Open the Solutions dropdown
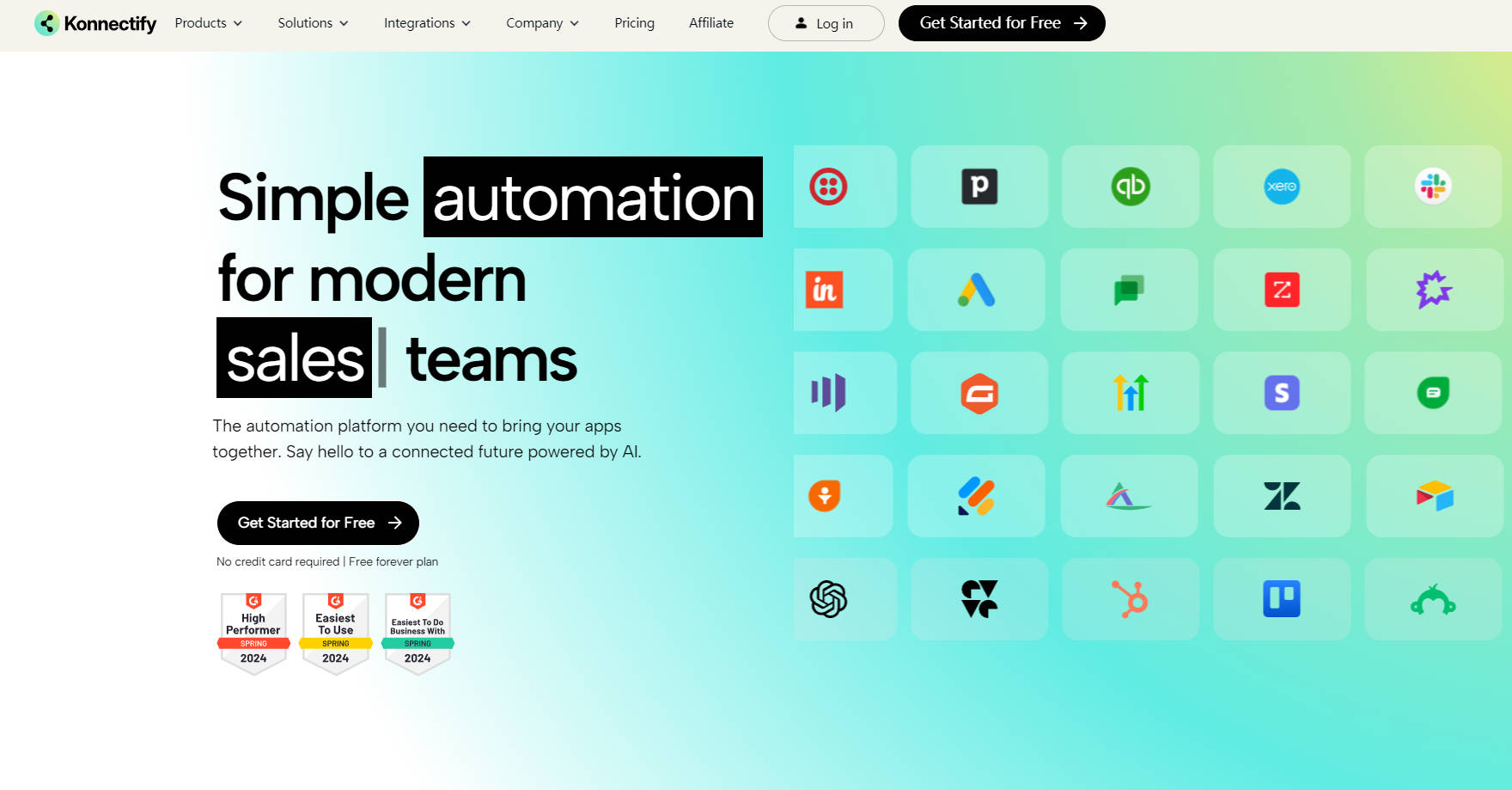The width and height of the screenshot is (1512, 790). (313, 23)
